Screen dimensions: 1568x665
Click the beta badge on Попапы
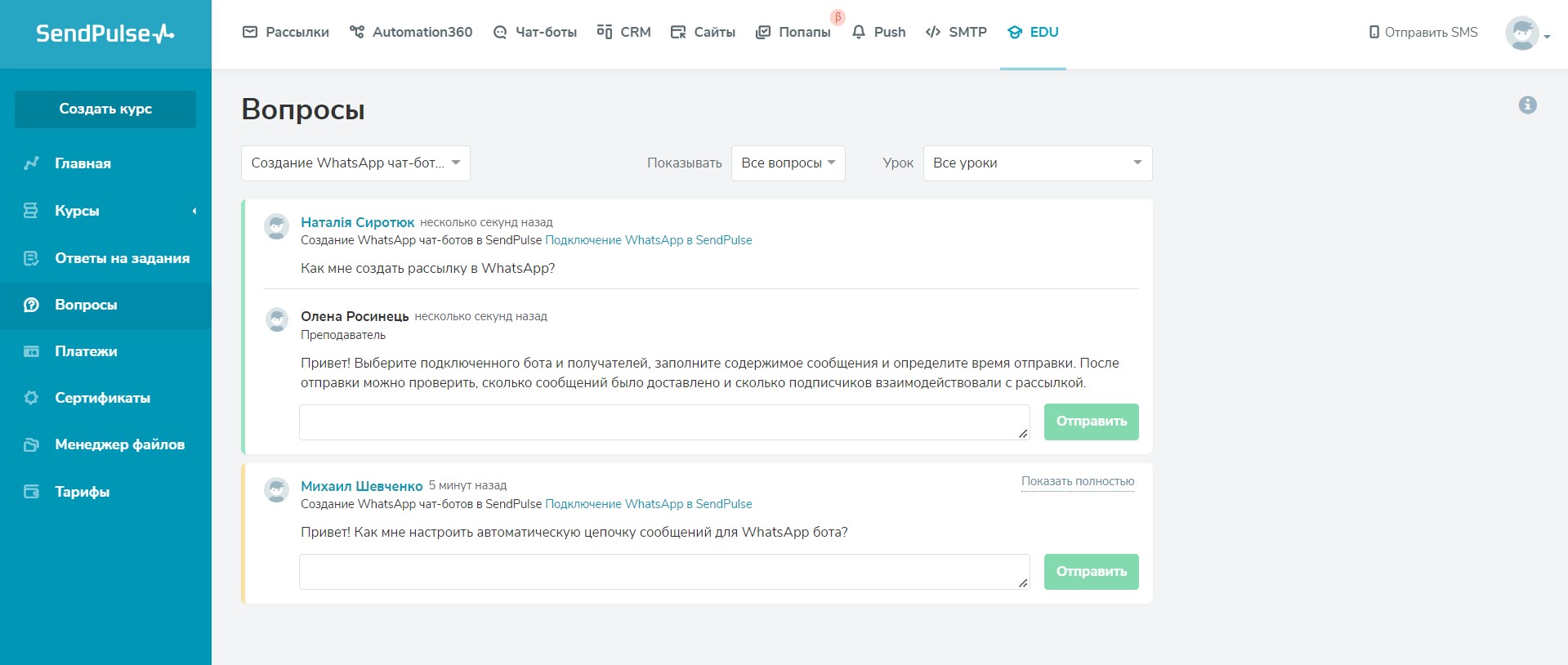[x=838, y=17]
